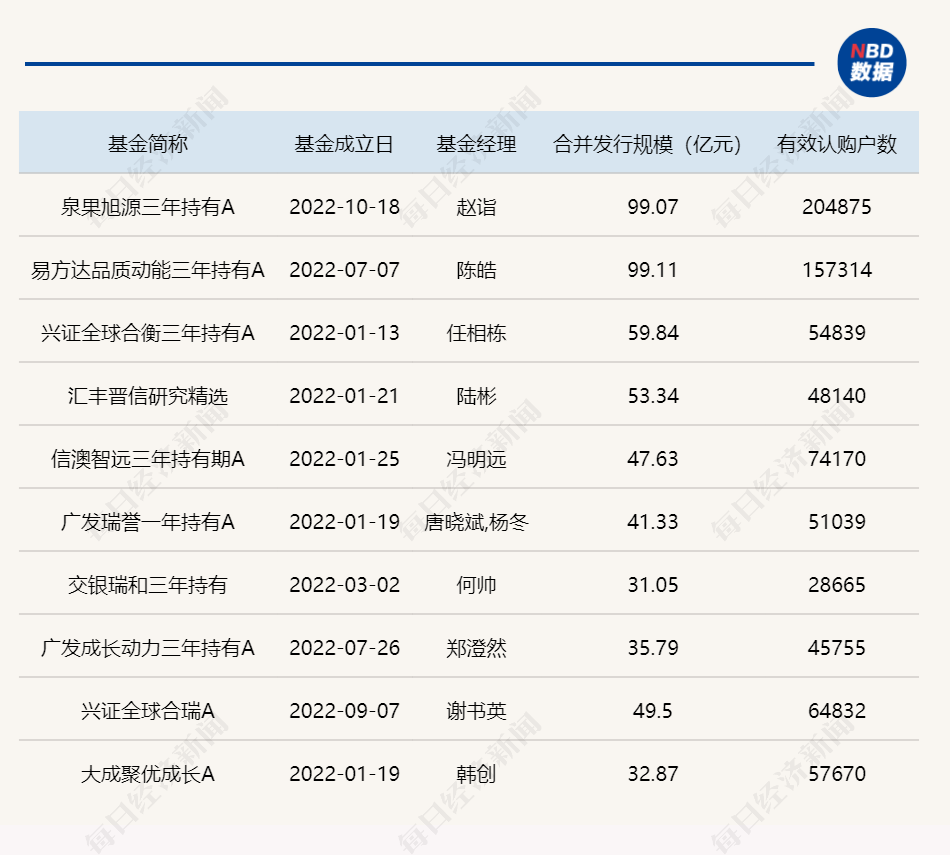The width and height of the screenshot is (950, 855).
Task: Click the date 2022-01-13
Action: click(x=344, y=333)
